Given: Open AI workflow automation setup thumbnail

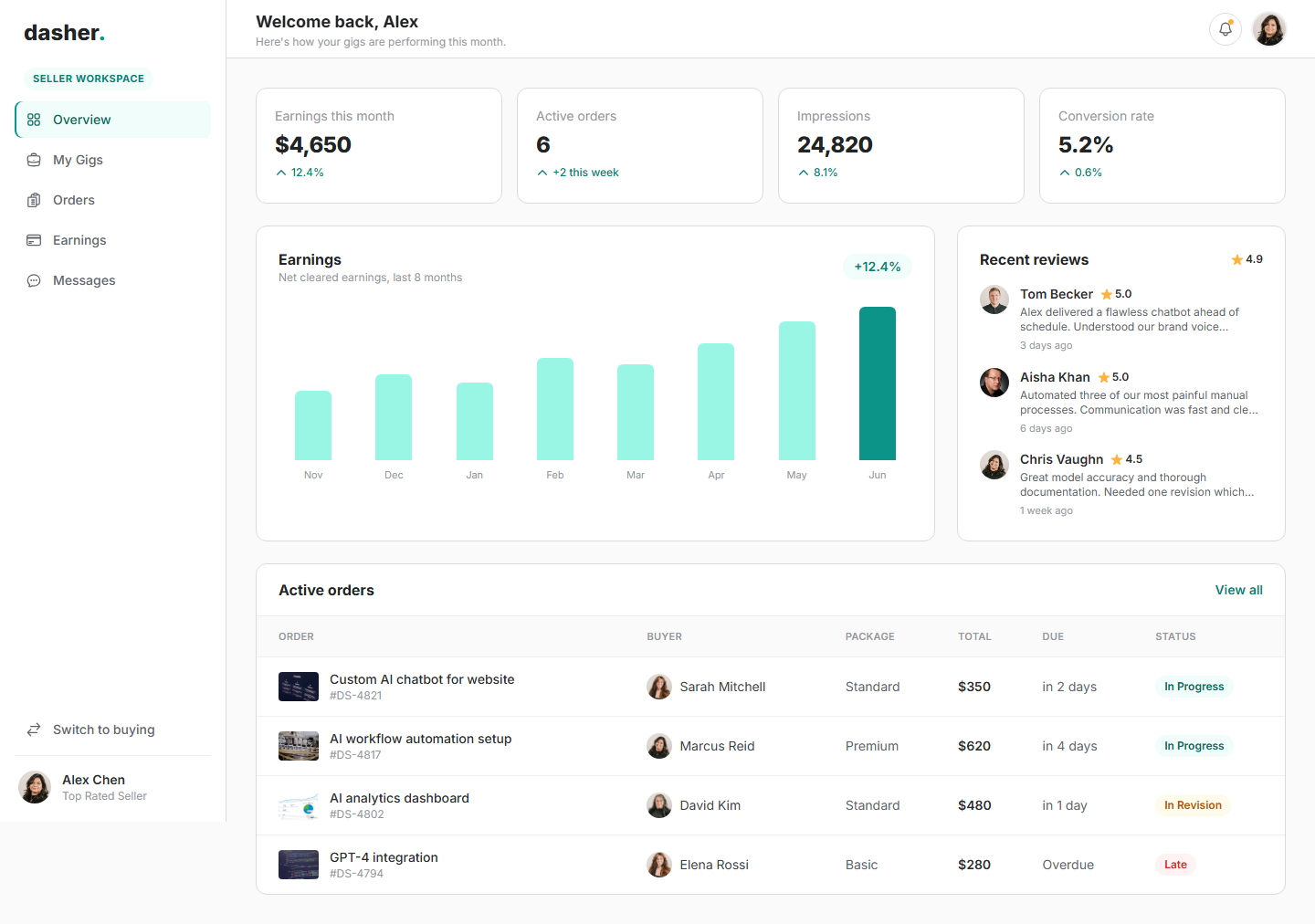Looking at the screenshot, I should tap(299, 746).
